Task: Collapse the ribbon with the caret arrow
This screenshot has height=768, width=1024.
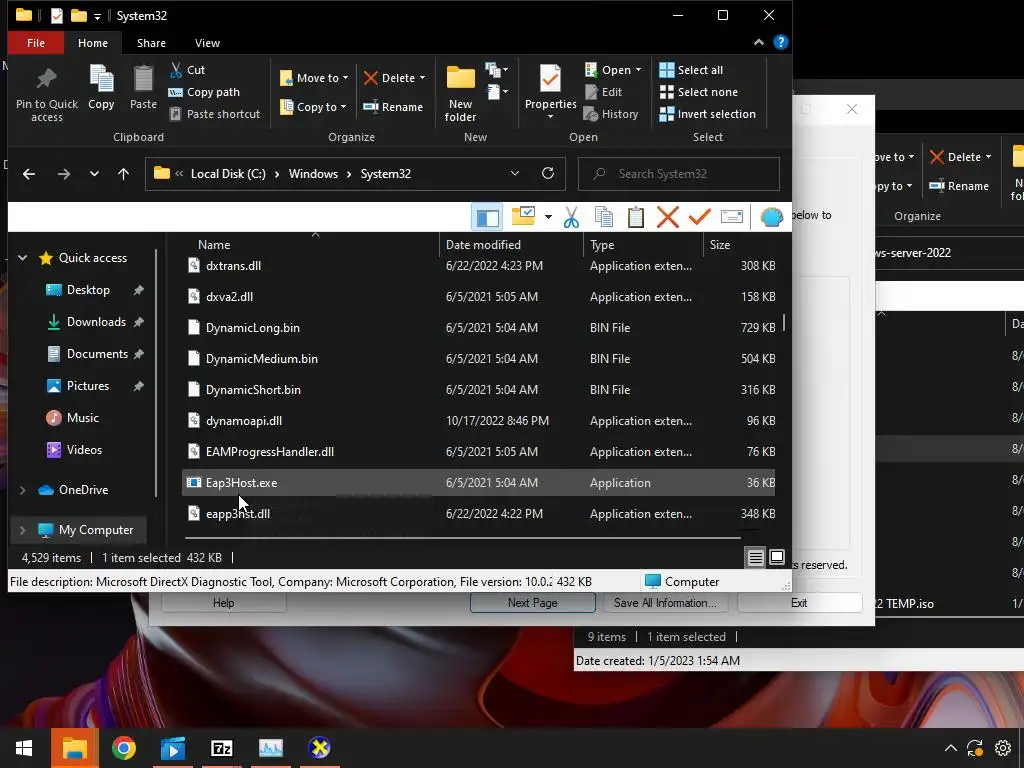Action: point(758,42)
